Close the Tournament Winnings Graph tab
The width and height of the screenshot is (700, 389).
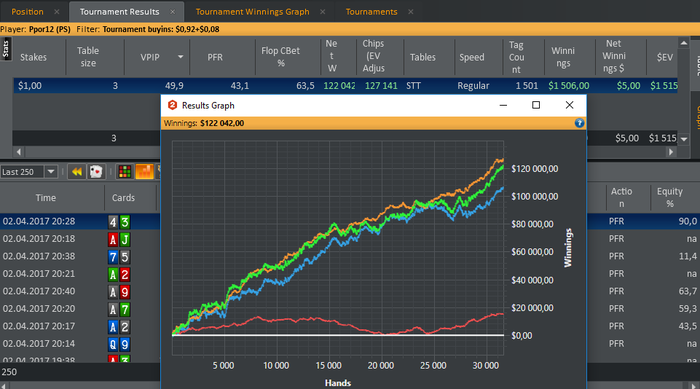[x=322, y=12]
